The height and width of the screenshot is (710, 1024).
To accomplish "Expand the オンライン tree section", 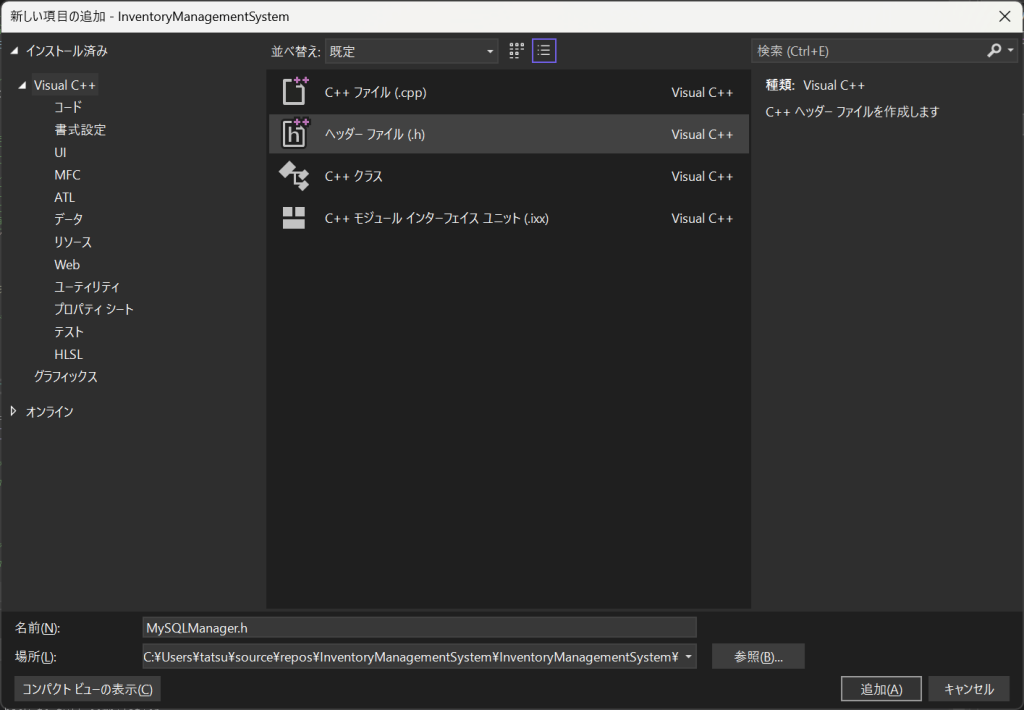I will [x=14, y=411].
